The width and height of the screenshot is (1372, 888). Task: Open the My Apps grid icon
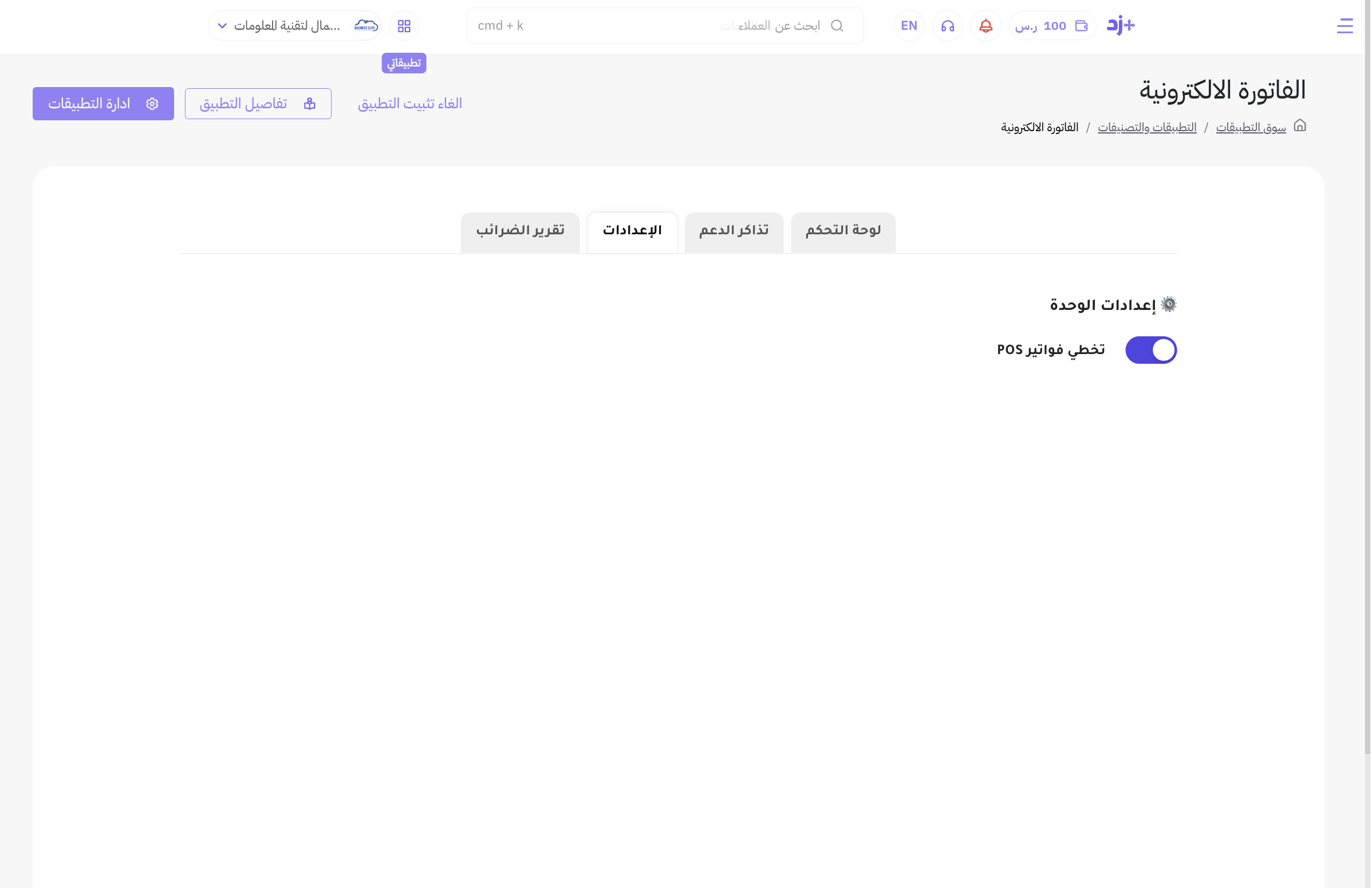pos(404,26)
